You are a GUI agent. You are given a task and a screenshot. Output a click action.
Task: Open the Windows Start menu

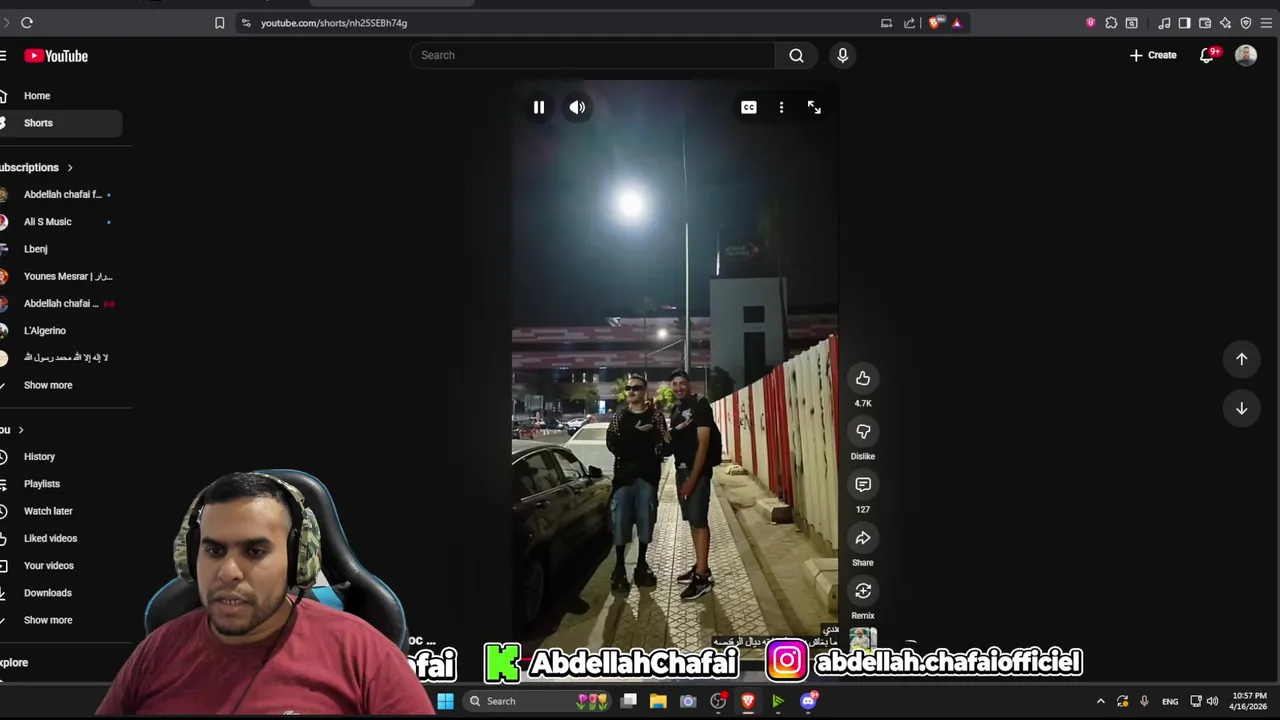445,701
